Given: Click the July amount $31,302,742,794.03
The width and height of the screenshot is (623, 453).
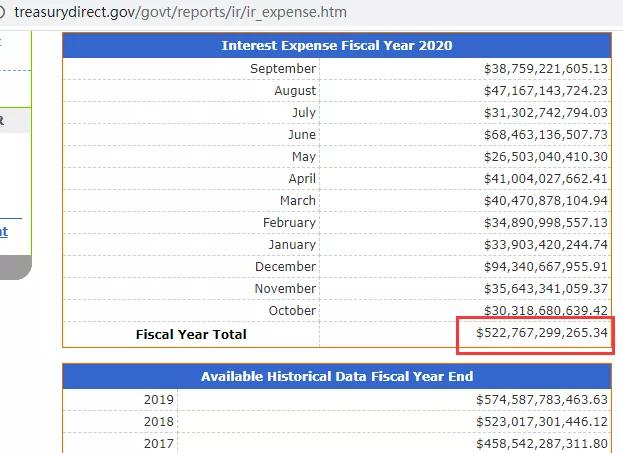Looking at the screenshot, I should pyautogui.click(x=546, y=113).
